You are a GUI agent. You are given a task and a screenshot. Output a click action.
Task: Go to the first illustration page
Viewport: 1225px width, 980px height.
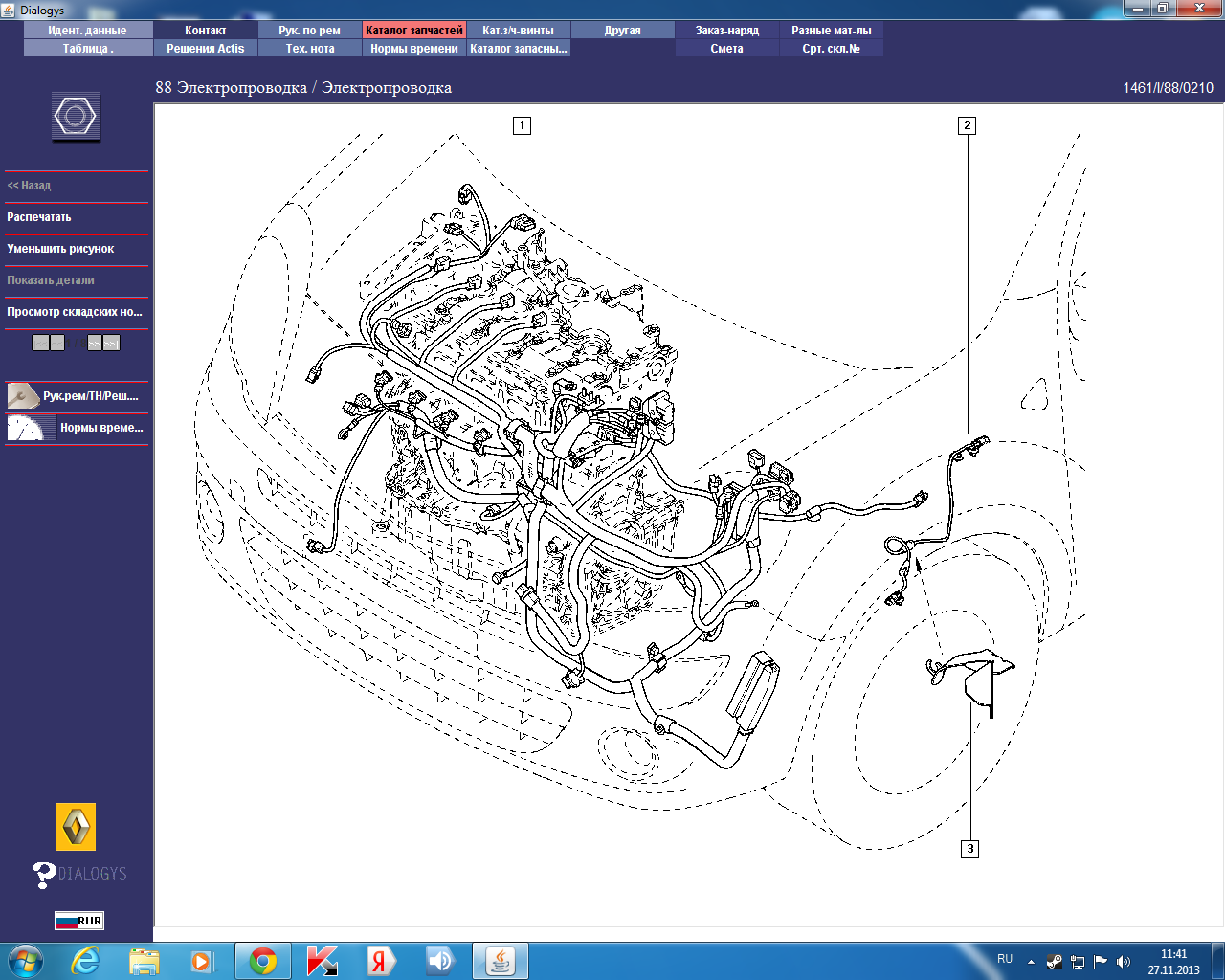click(40, 343)
